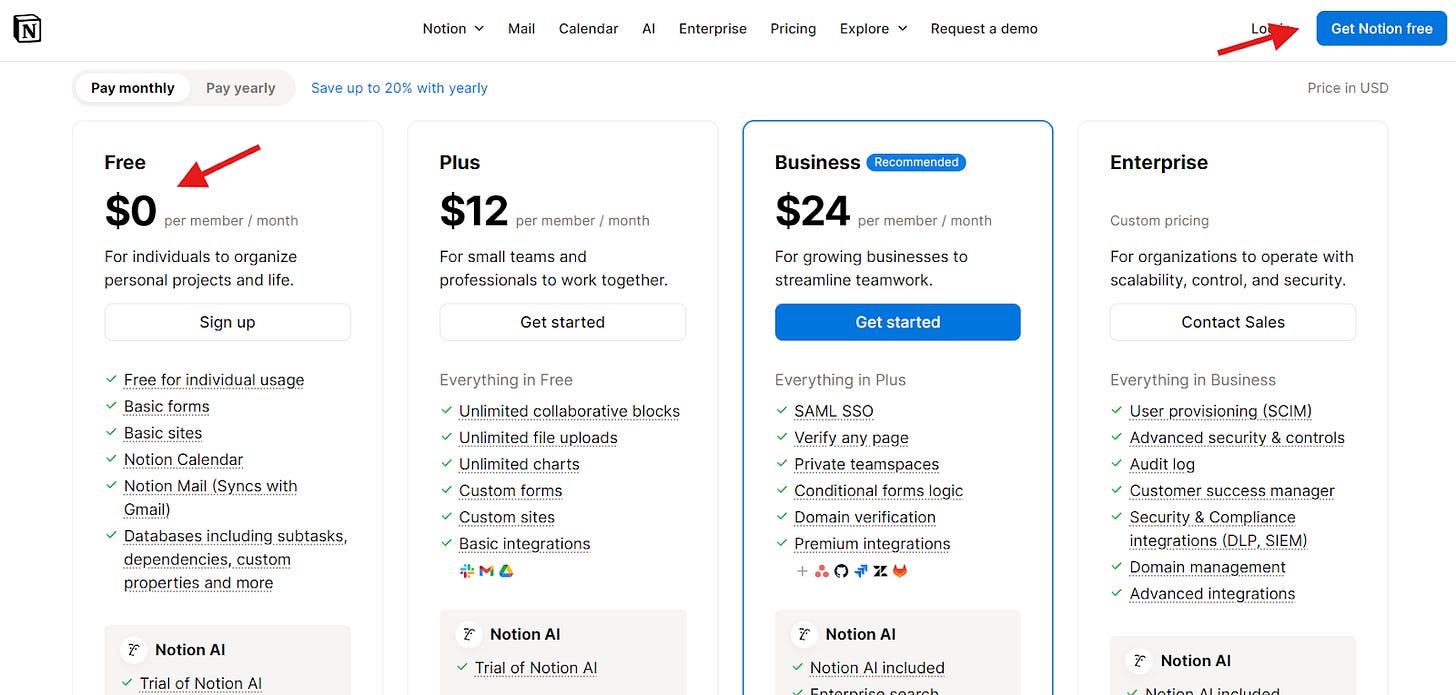Open the Explore dropdown in navigation
The height and width of the screenshot is (695, 1456).
click(873, 29)
